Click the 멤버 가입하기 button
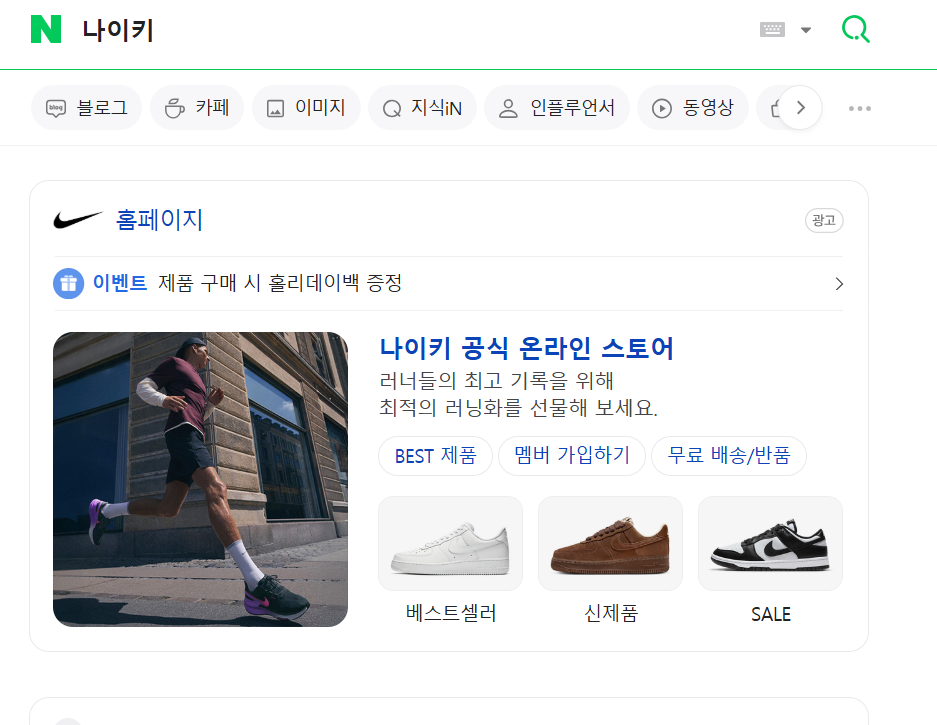The height and width of the screenshot is (725, 937). (x=572, y=456)
